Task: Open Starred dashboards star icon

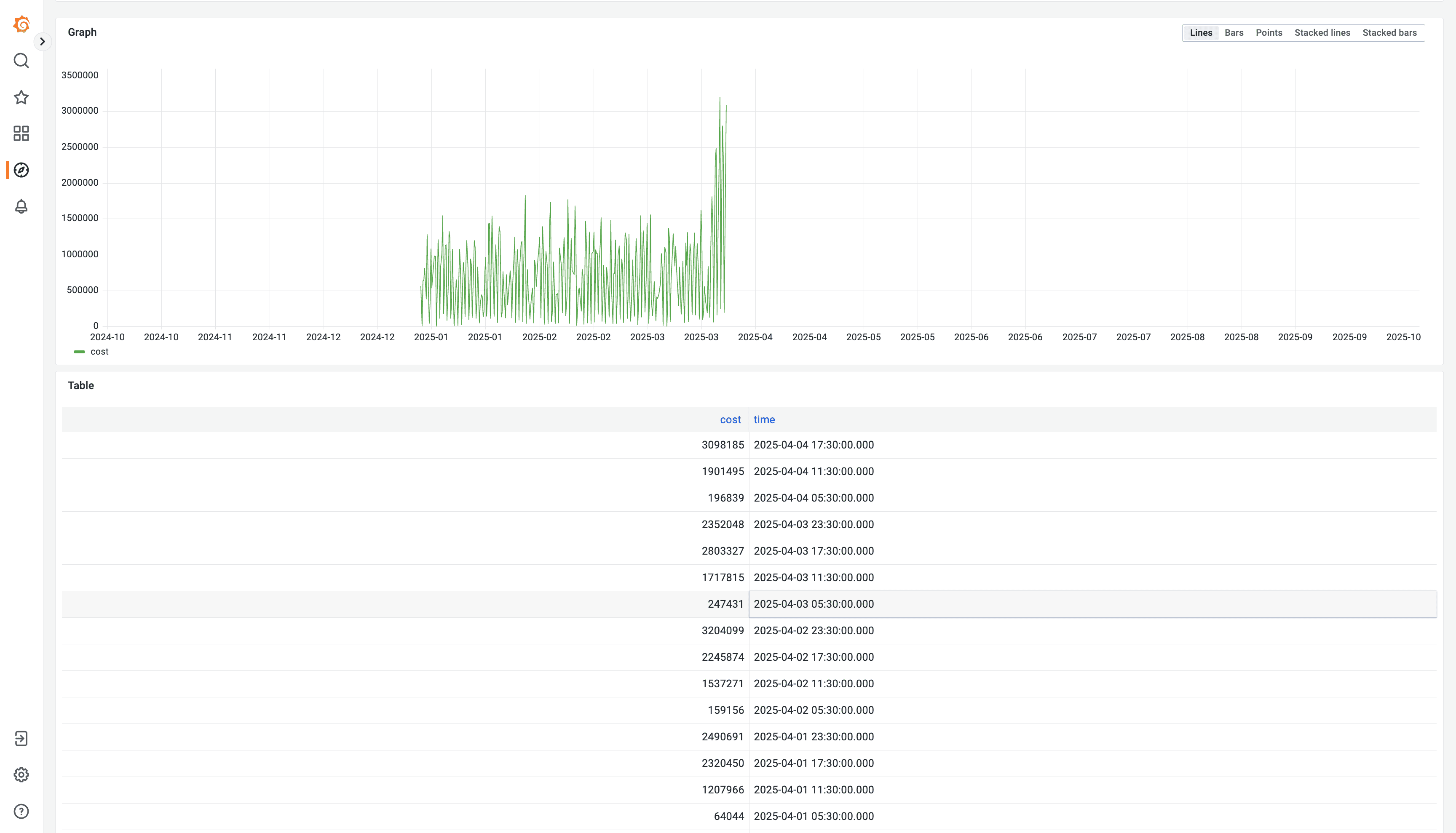Action: (x=21, y=97)
